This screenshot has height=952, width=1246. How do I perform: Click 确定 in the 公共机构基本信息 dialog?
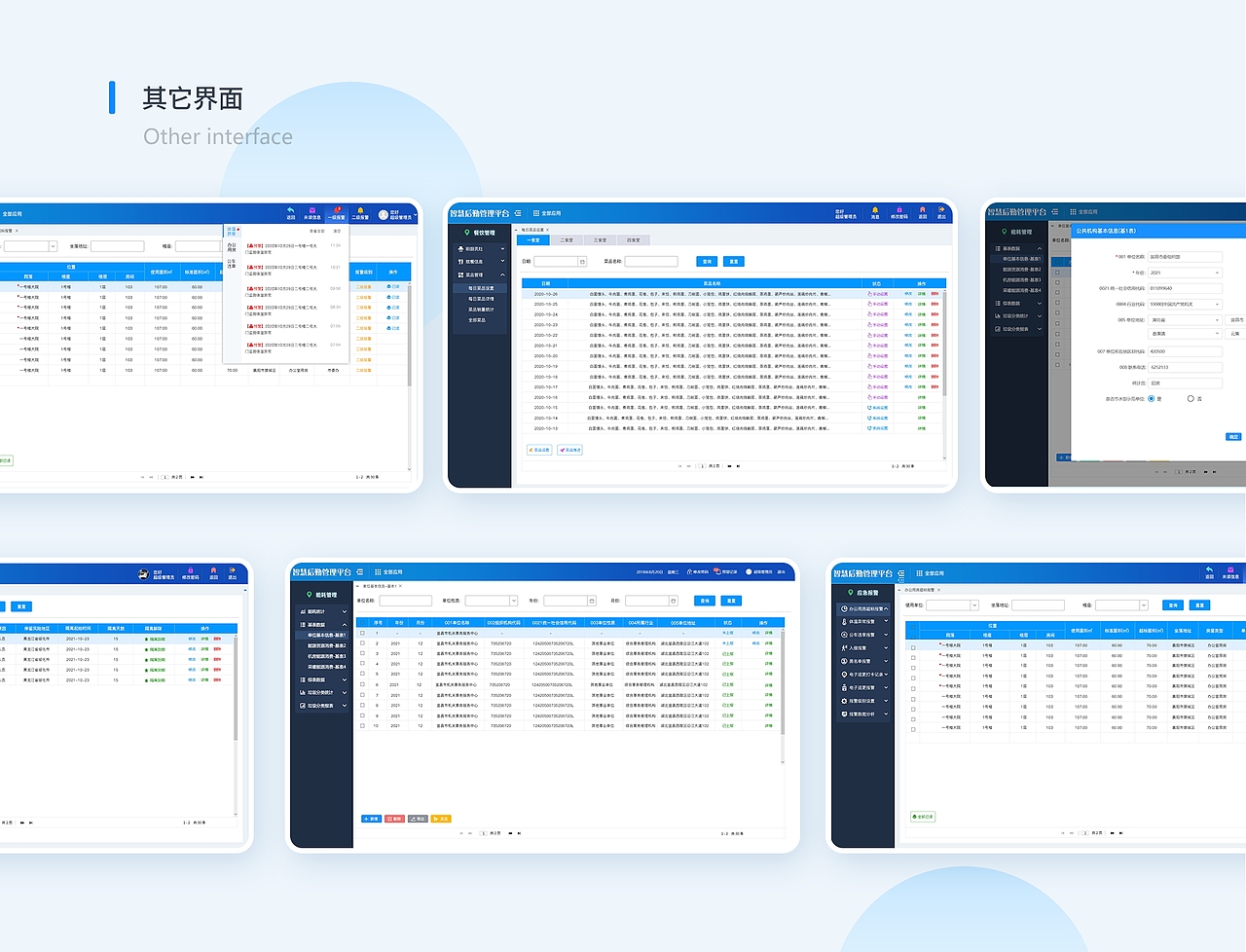pos(1233,437)
